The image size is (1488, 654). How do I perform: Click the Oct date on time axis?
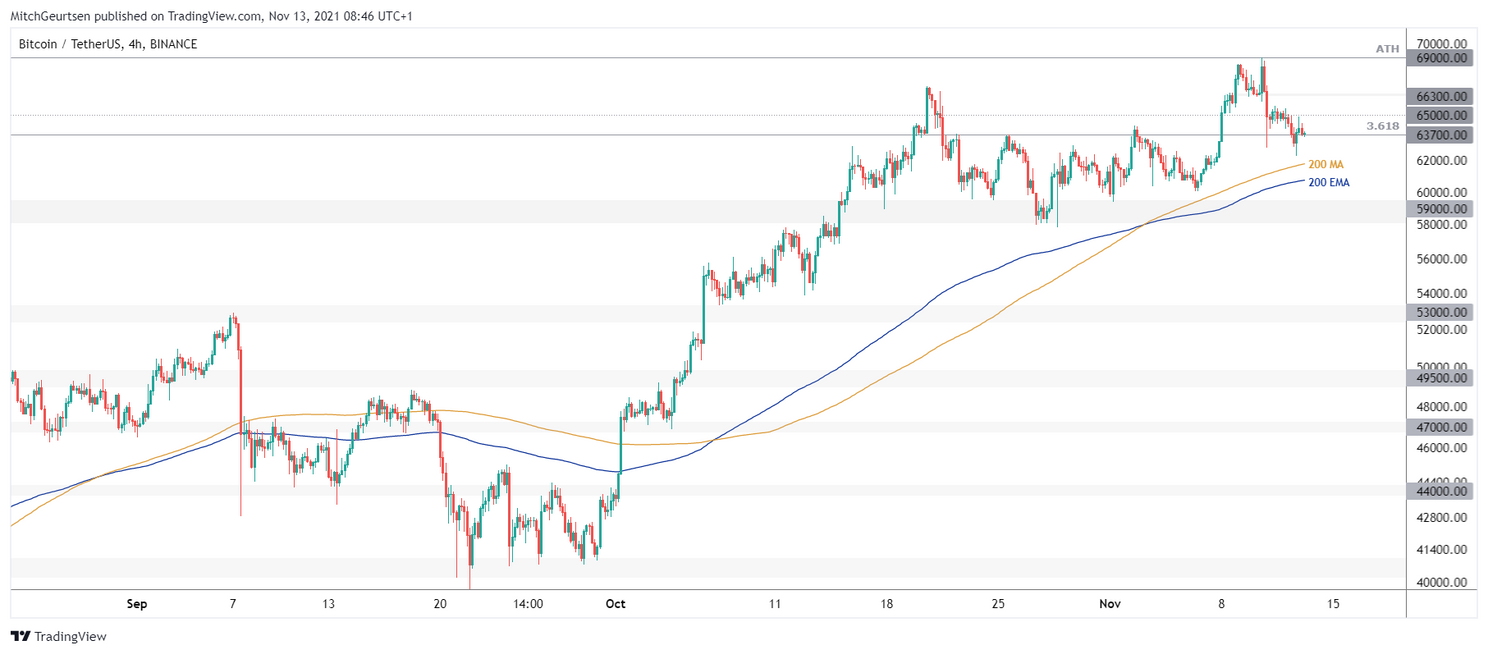coord(616,604)
